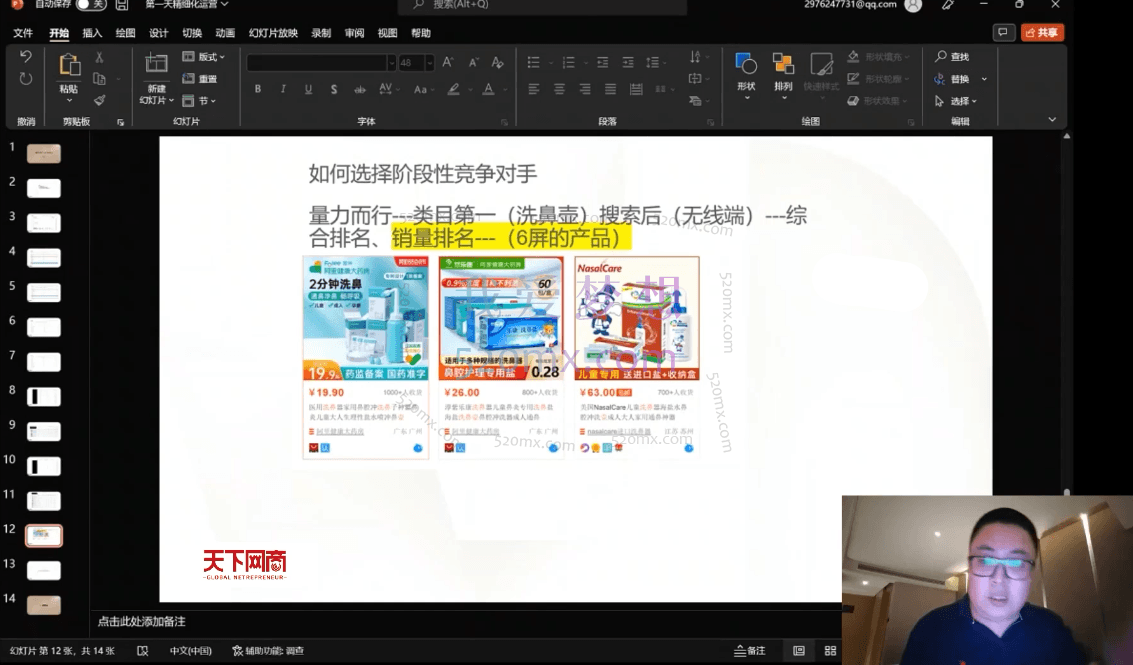Click the notes area '点击此处添加备注'

pos(142,622)
